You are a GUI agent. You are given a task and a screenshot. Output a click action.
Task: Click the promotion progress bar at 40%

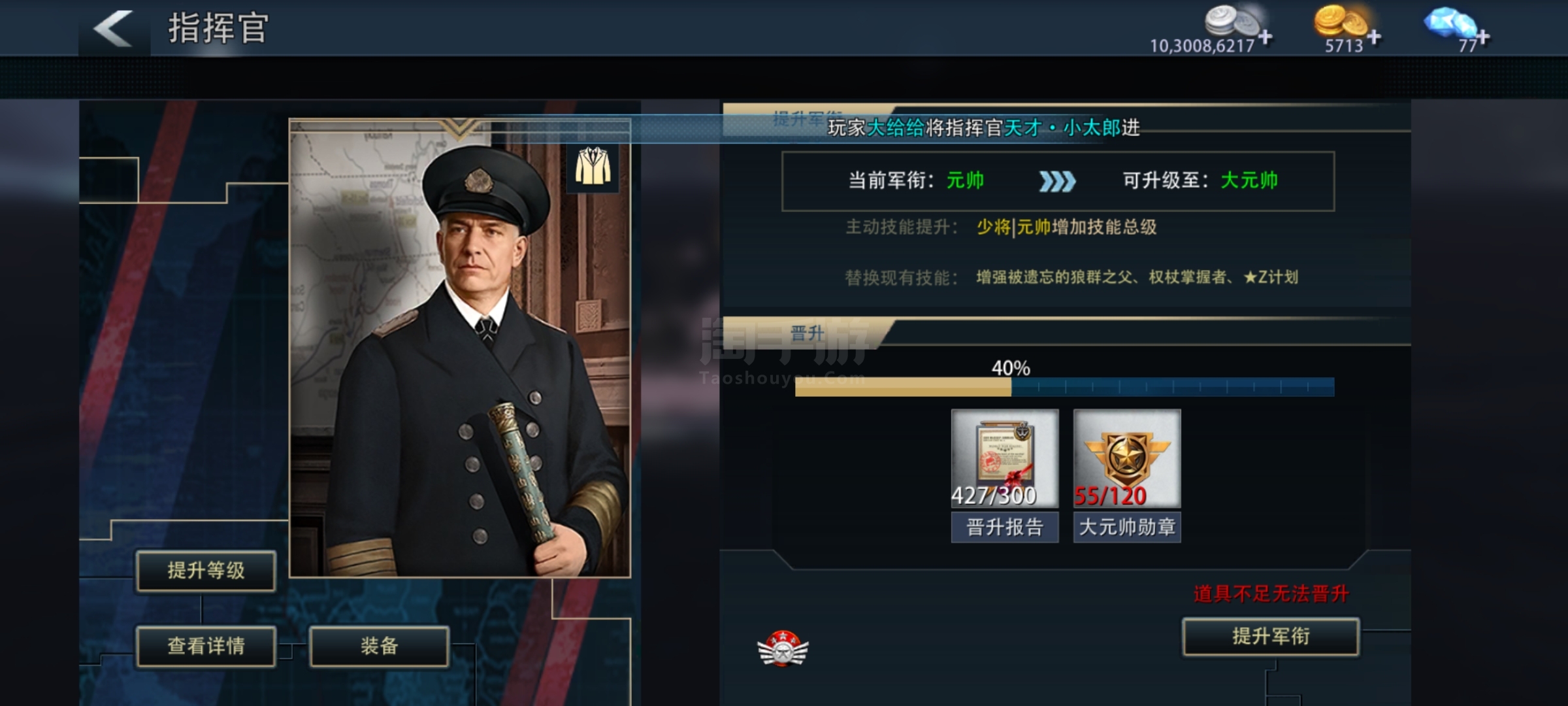tap(1064, 387)
